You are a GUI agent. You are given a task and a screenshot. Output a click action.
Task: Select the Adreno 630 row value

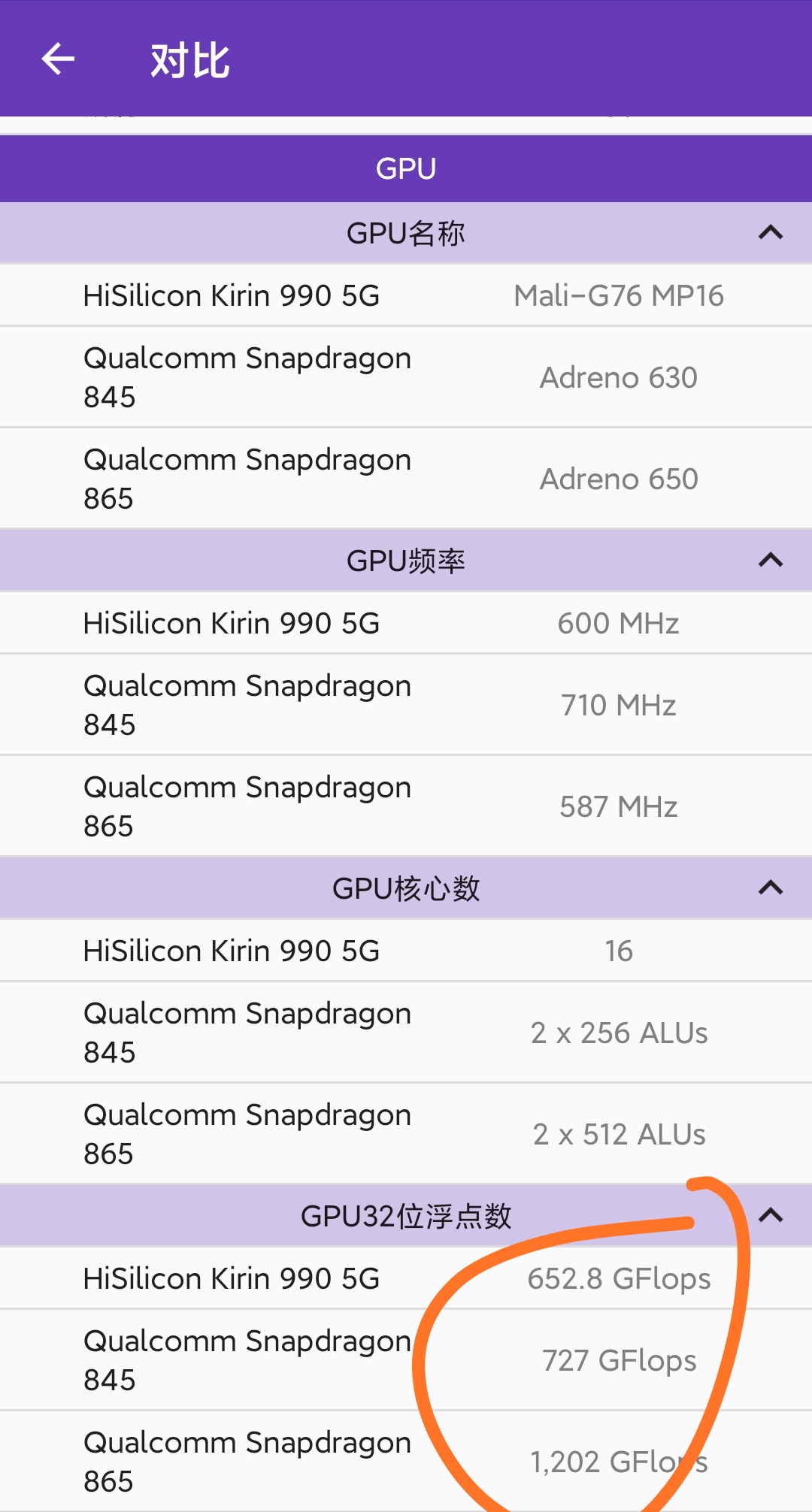click(618, 377)
